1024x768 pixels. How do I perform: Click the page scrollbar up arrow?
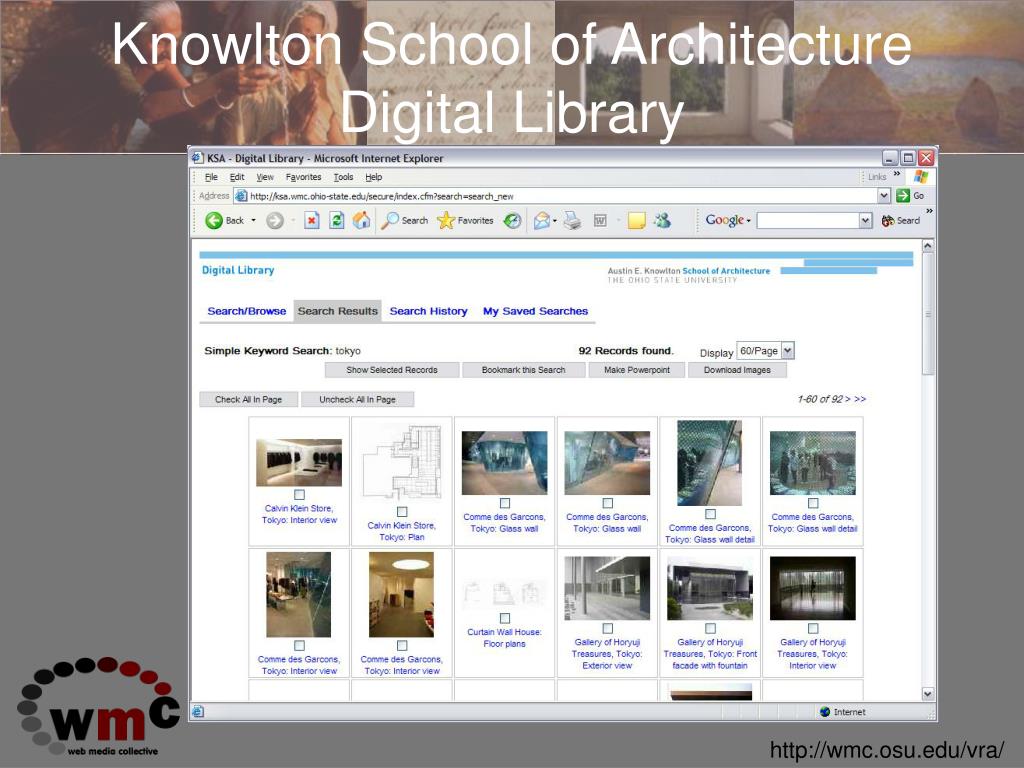pyautogui.click(x=927, y=246)
